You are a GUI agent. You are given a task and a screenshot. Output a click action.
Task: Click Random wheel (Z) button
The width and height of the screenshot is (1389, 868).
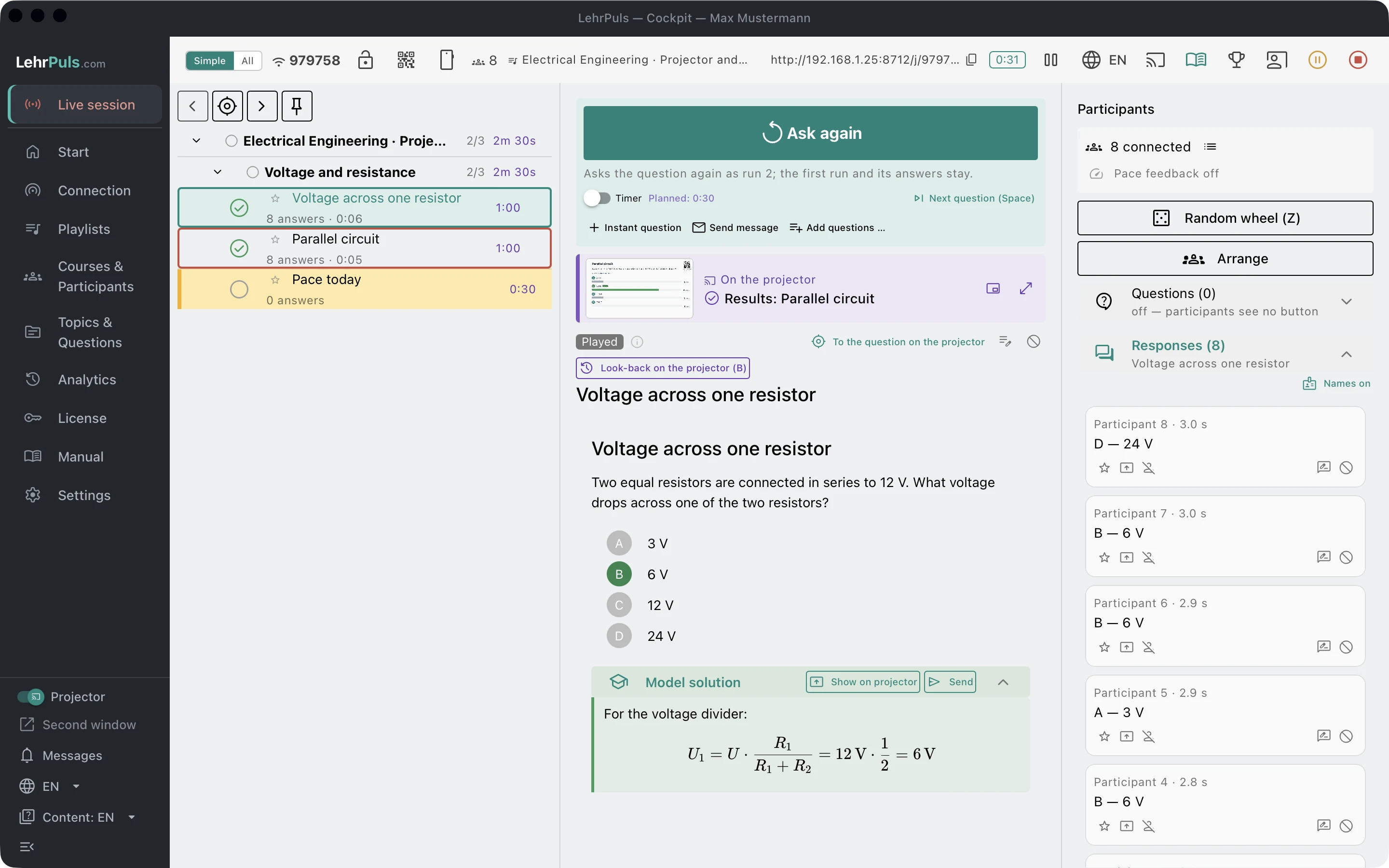click(1225, 218)
